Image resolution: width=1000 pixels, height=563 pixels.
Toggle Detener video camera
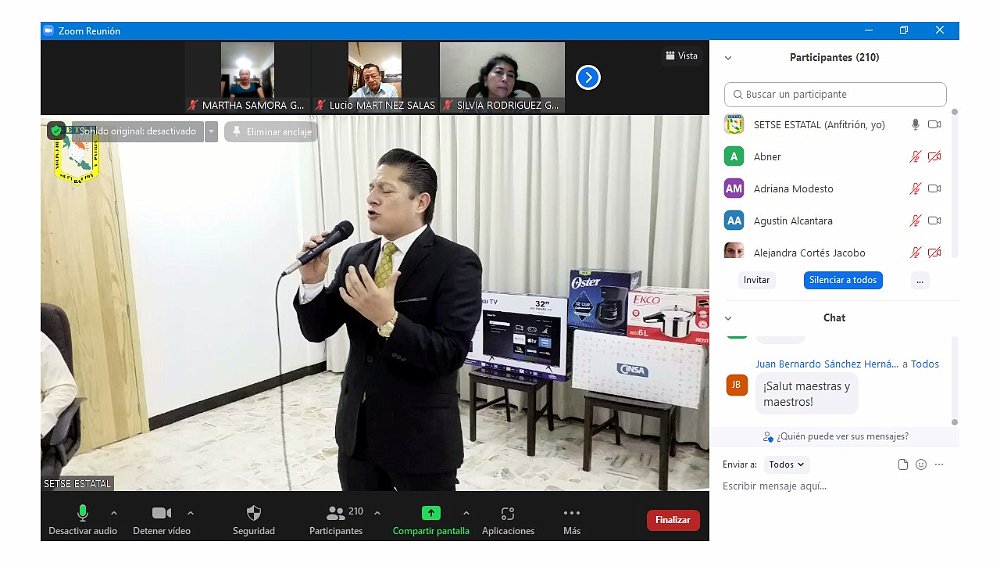point(161,513)
